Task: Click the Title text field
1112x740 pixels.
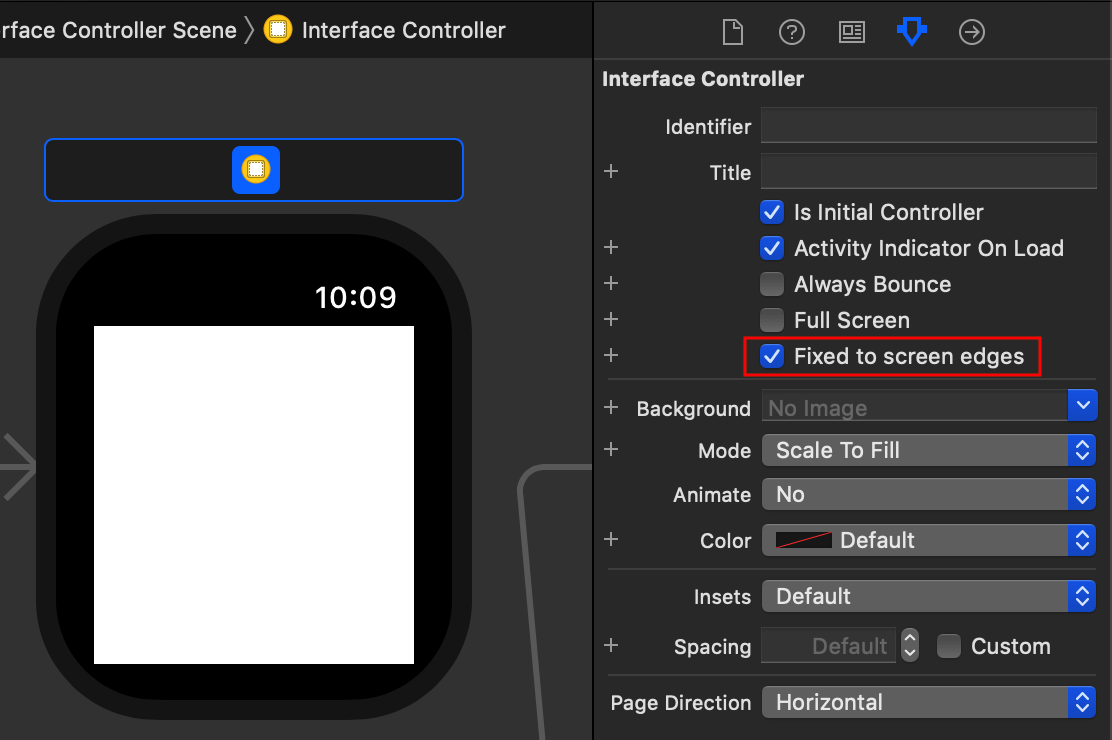Action: (929, 172)
